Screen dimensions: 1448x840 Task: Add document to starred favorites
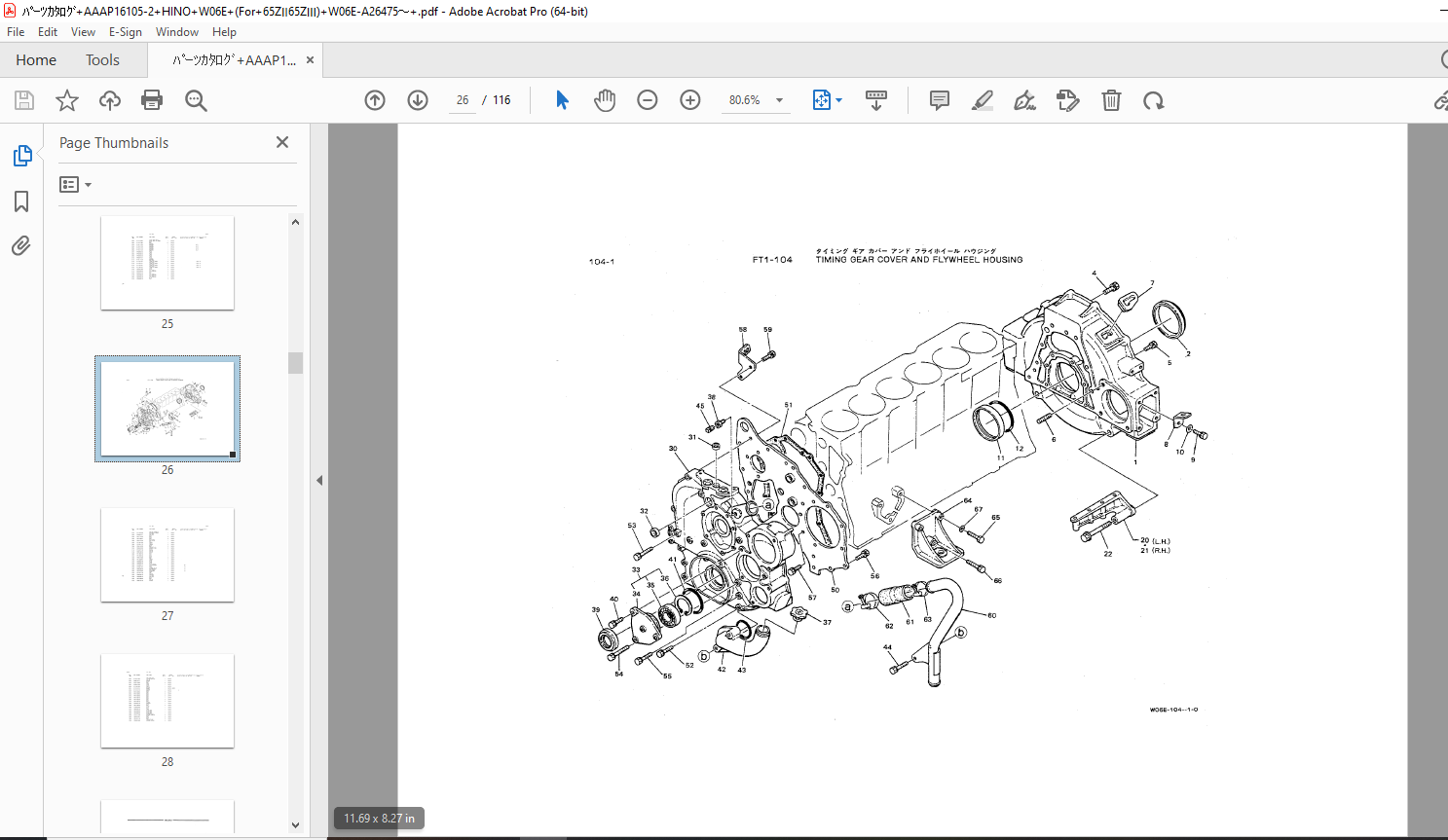67,100
